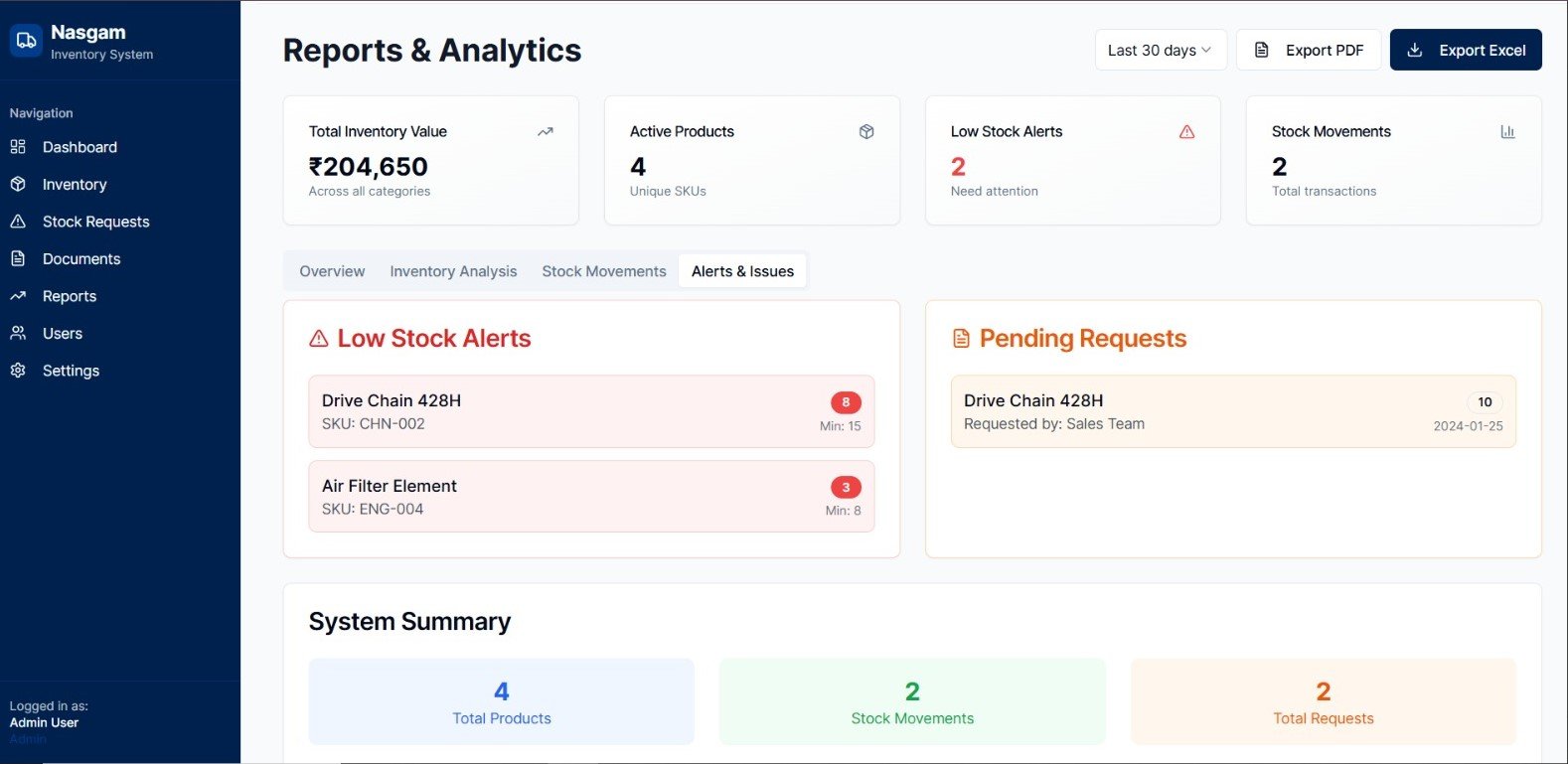The height and width of the screenshot is (764, 1568).
Task: Click the Export Excel button
Action: point(1466,50)
